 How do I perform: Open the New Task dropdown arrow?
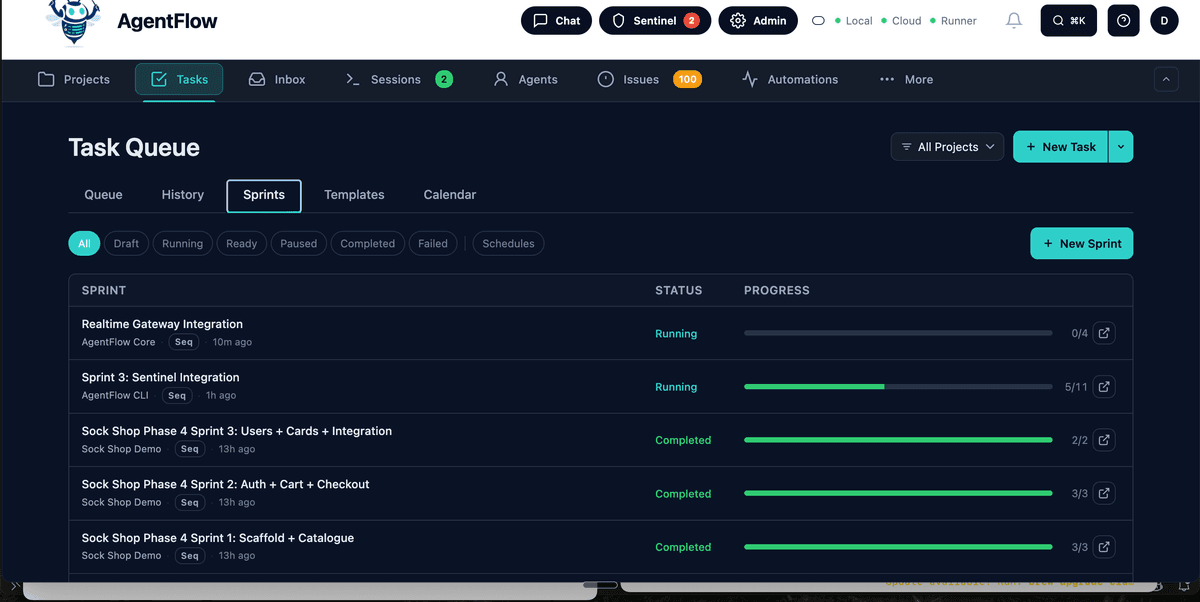1120,147
